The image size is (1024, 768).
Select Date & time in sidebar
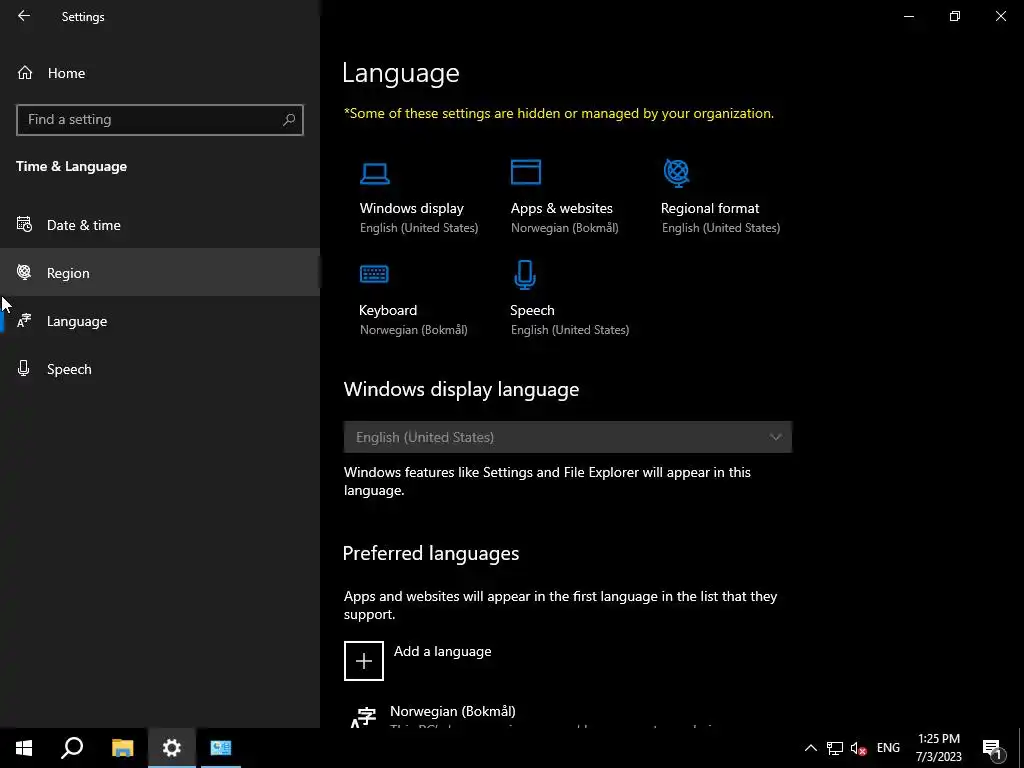(x=160, y=225)
